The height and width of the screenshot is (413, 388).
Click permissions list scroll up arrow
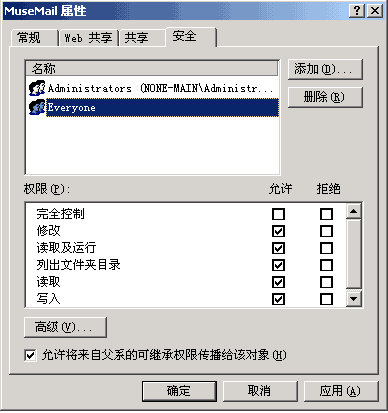353,211
